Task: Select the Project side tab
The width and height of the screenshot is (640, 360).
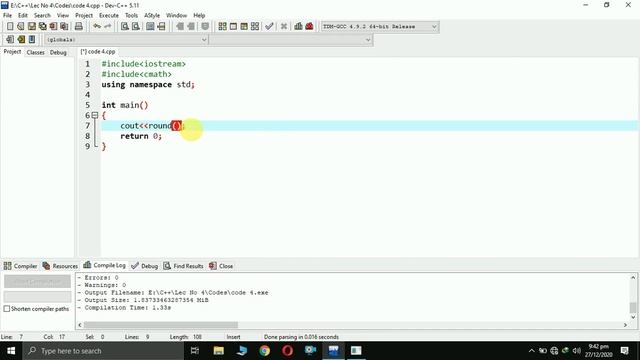Action: point(12,52)
